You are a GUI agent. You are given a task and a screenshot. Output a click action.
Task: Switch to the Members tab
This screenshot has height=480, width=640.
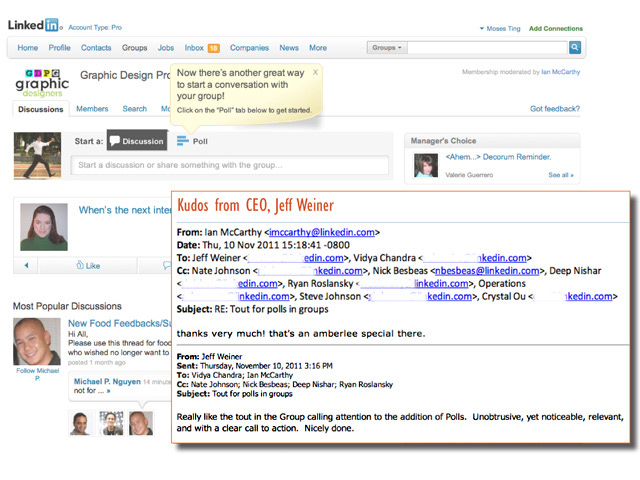pos(92,109)
